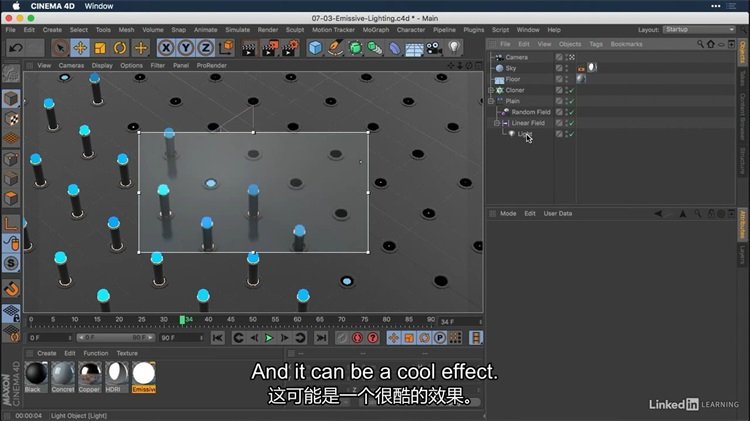Image resolution: width=750 pixels, height=421 pixels.
Task: Click the Autokeying button
Action: coord(357,338)
